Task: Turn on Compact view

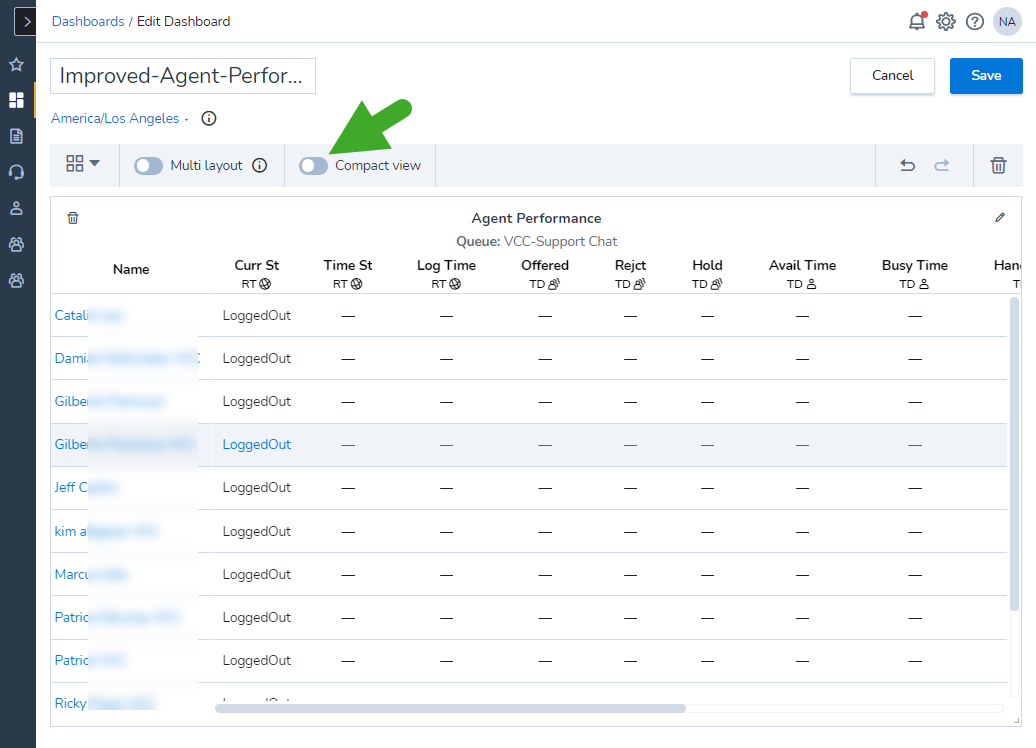Action: pyautogui.click(x=313, y=165)
